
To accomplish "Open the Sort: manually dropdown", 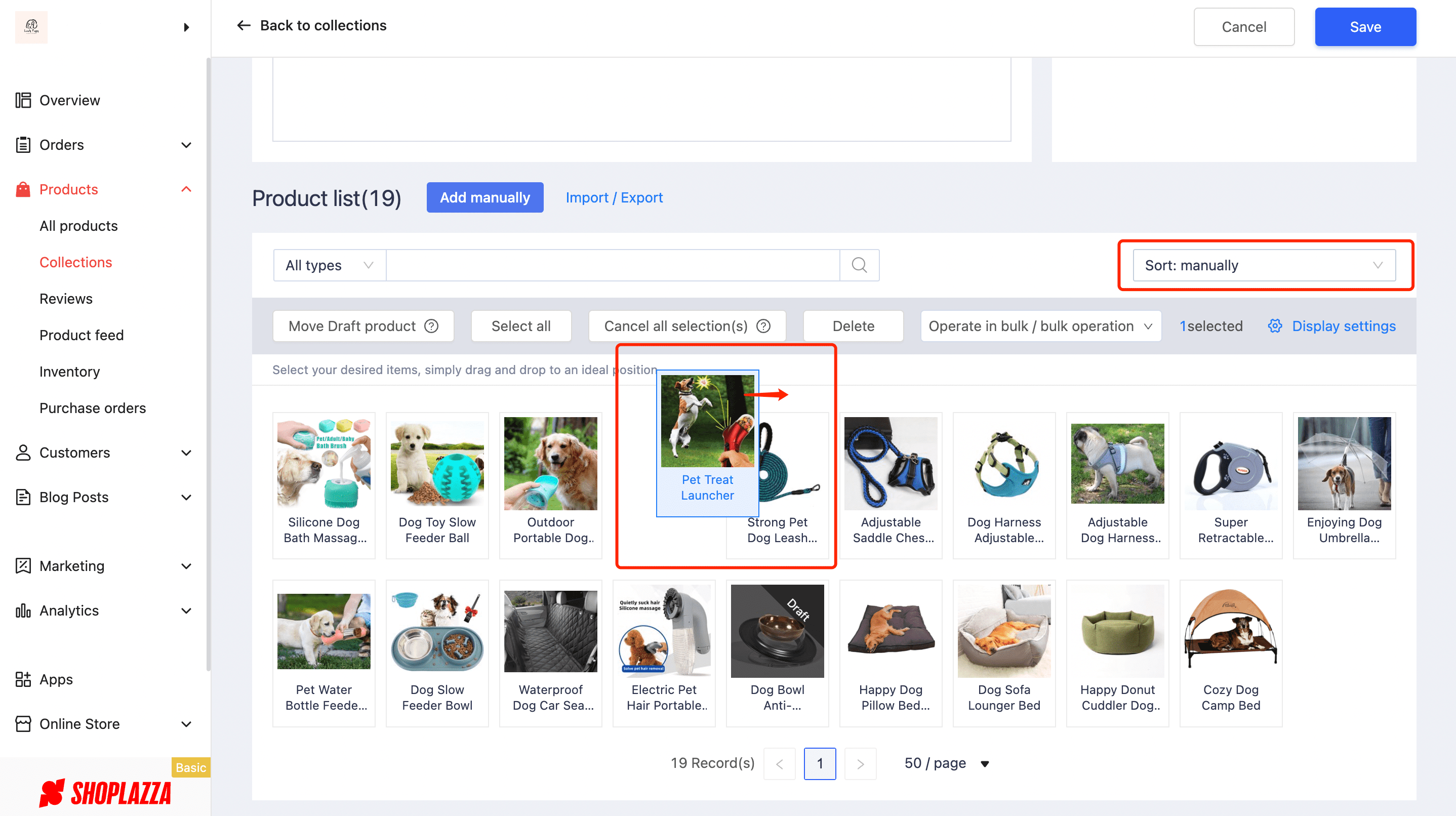I will click(x=1265, y=265).
